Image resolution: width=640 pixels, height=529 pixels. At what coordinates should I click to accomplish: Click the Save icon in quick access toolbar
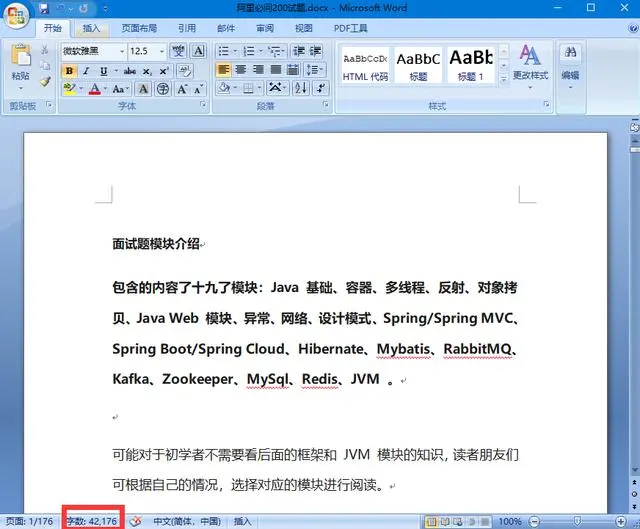pos(44,8)
